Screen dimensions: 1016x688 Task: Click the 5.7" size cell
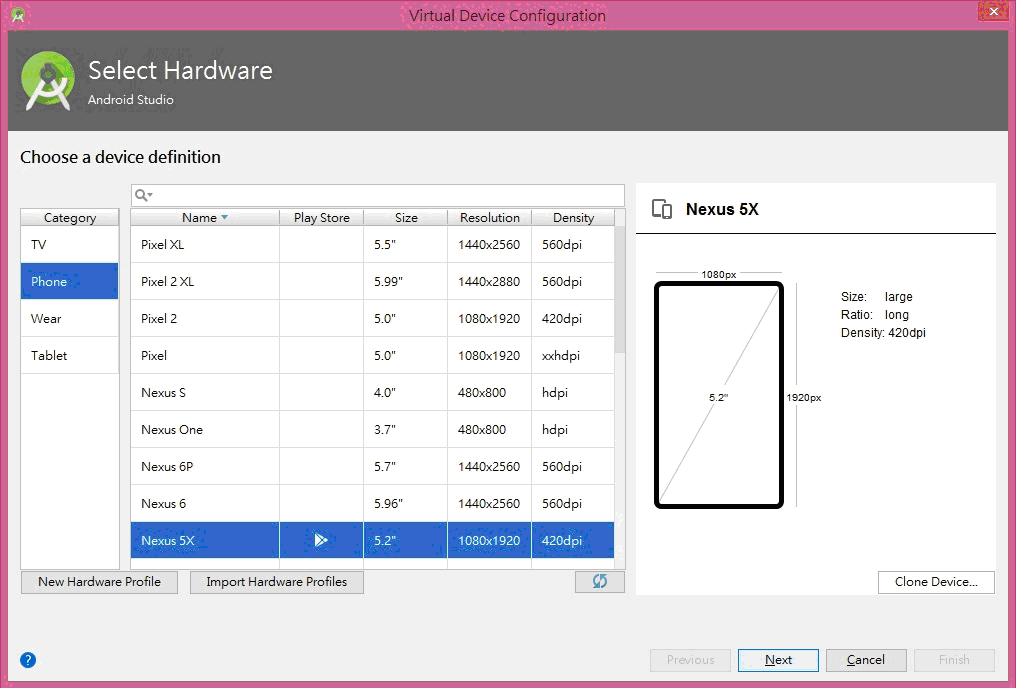406,466
